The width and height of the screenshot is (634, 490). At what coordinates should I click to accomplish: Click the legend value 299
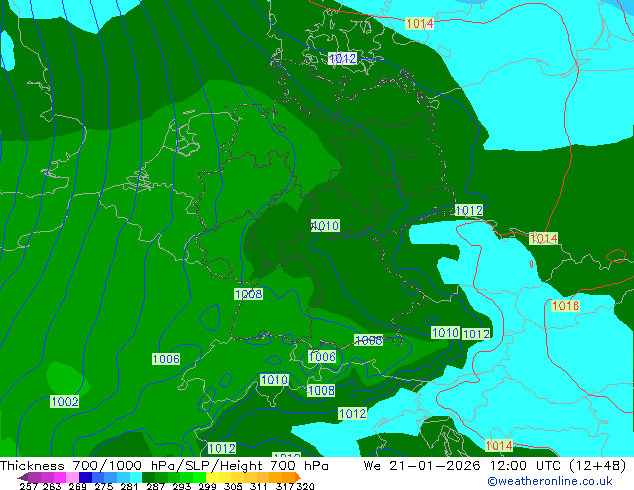[207, 486]
